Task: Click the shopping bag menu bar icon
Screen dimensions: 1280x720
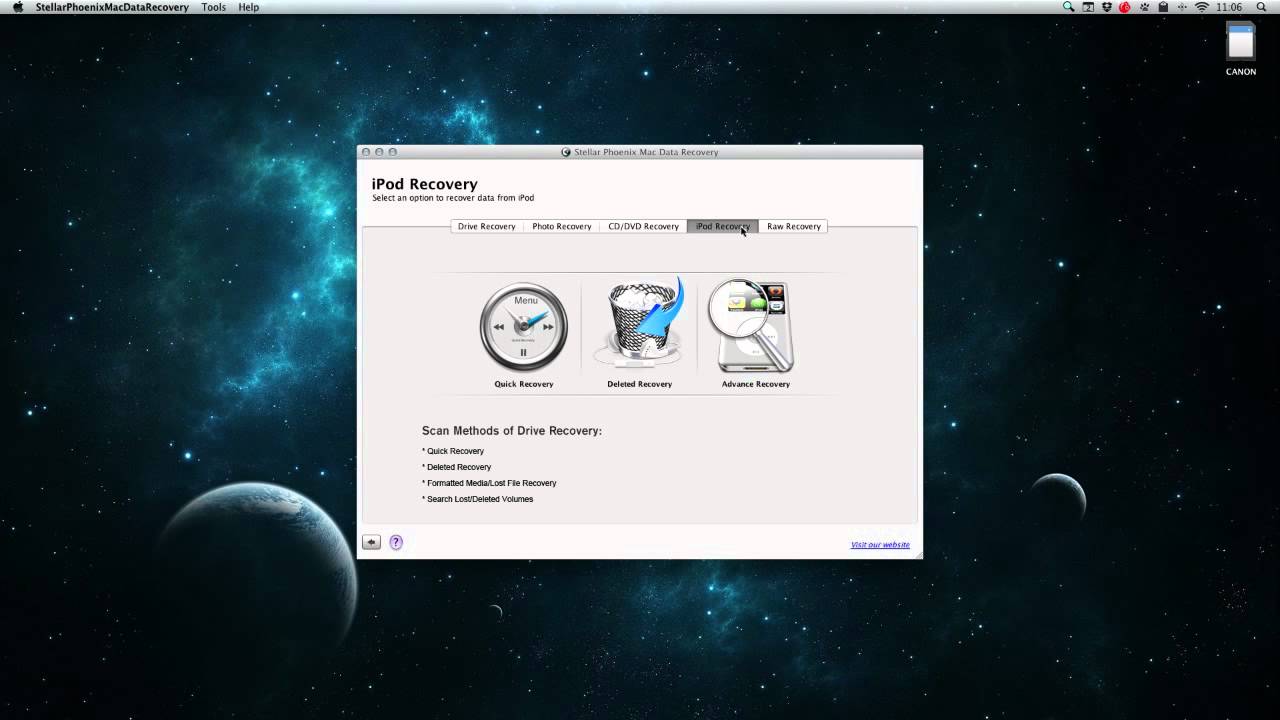Action: click(x=1163, y=7)
